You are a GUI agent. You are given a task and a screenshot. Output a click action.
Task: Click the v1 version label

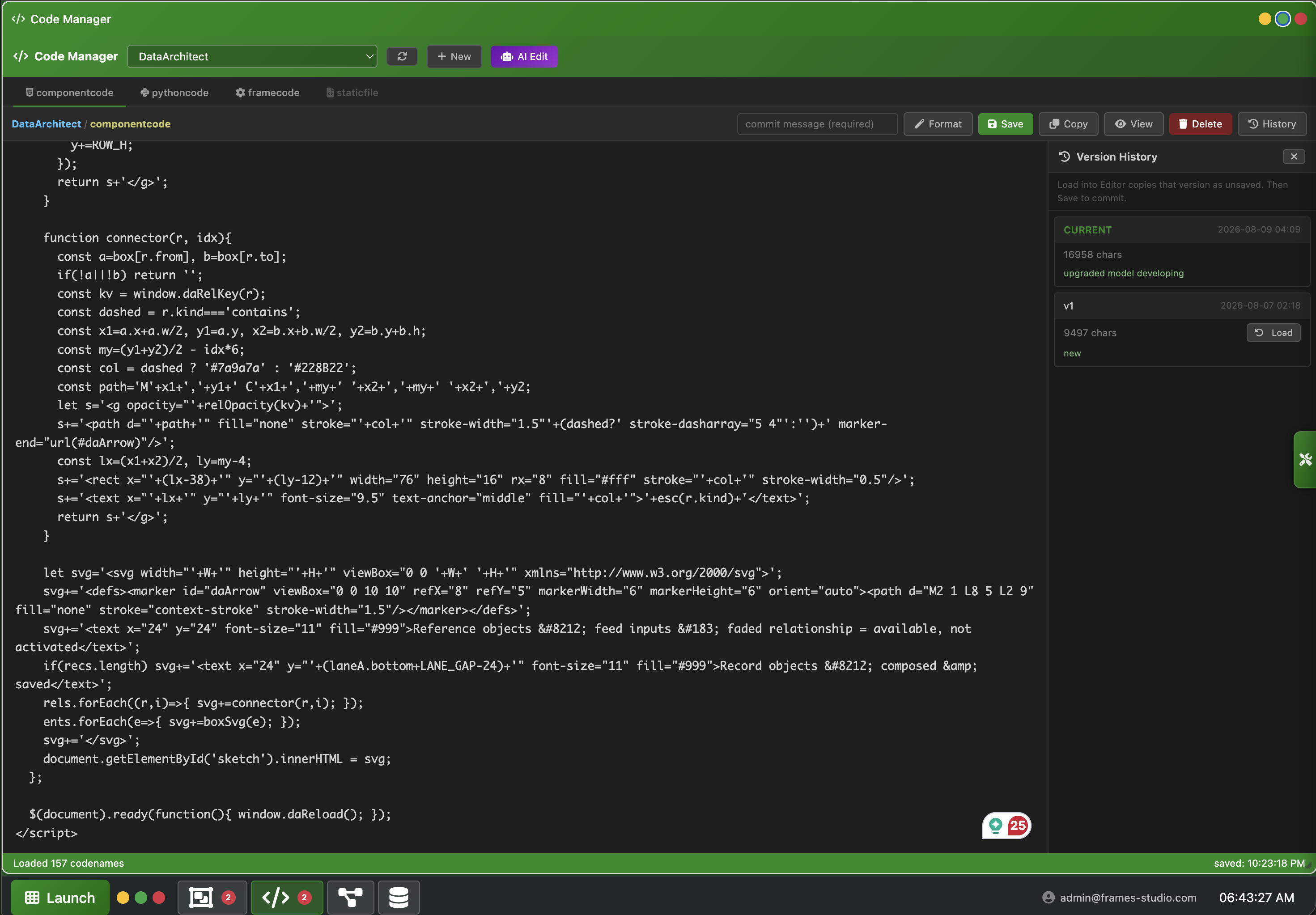pos(1068,306)
